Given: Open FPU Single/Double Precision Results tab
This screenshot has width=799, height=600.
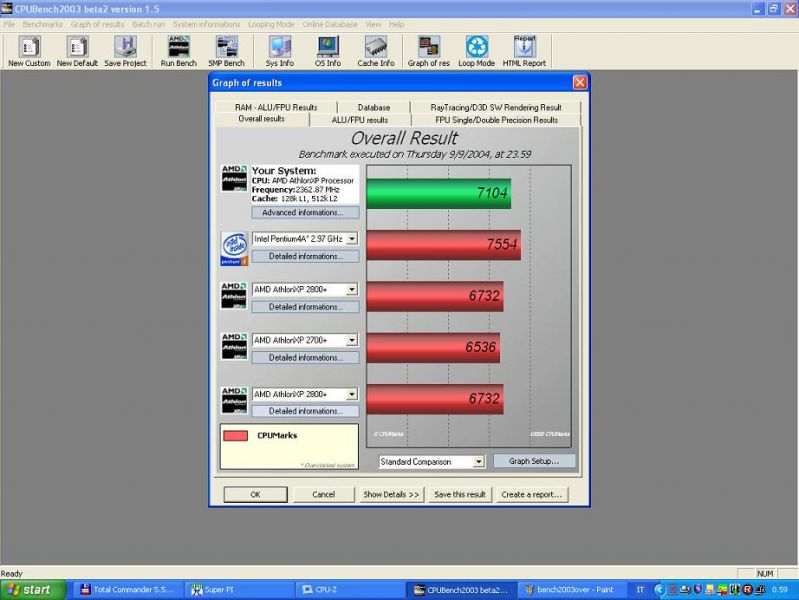Looking at the screenshot, I should click(x=496, y=120).
